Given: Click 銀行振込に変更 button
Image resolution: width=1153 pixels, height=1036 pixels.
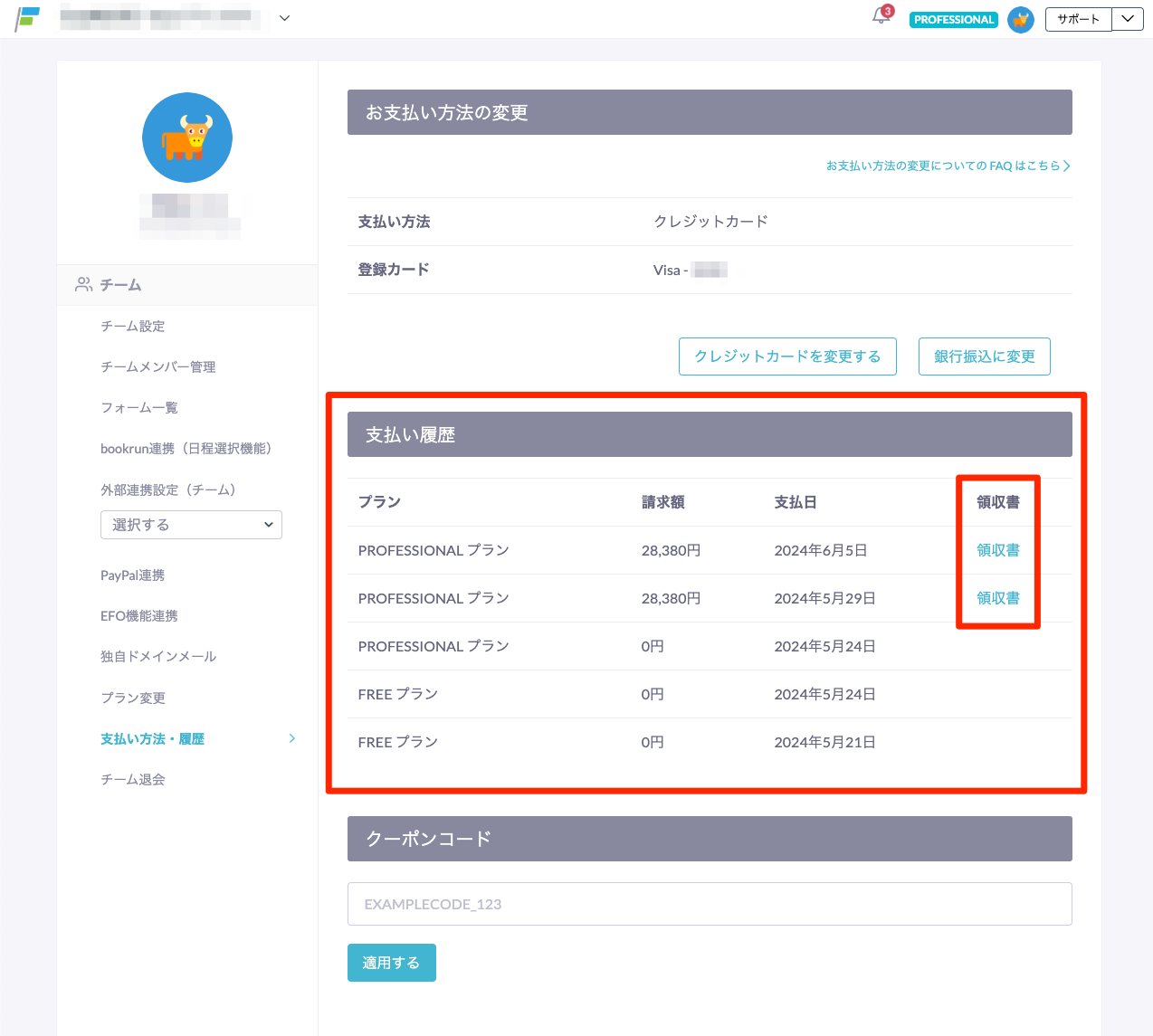Looking at the screenshot, I should (x=985, y=356).
